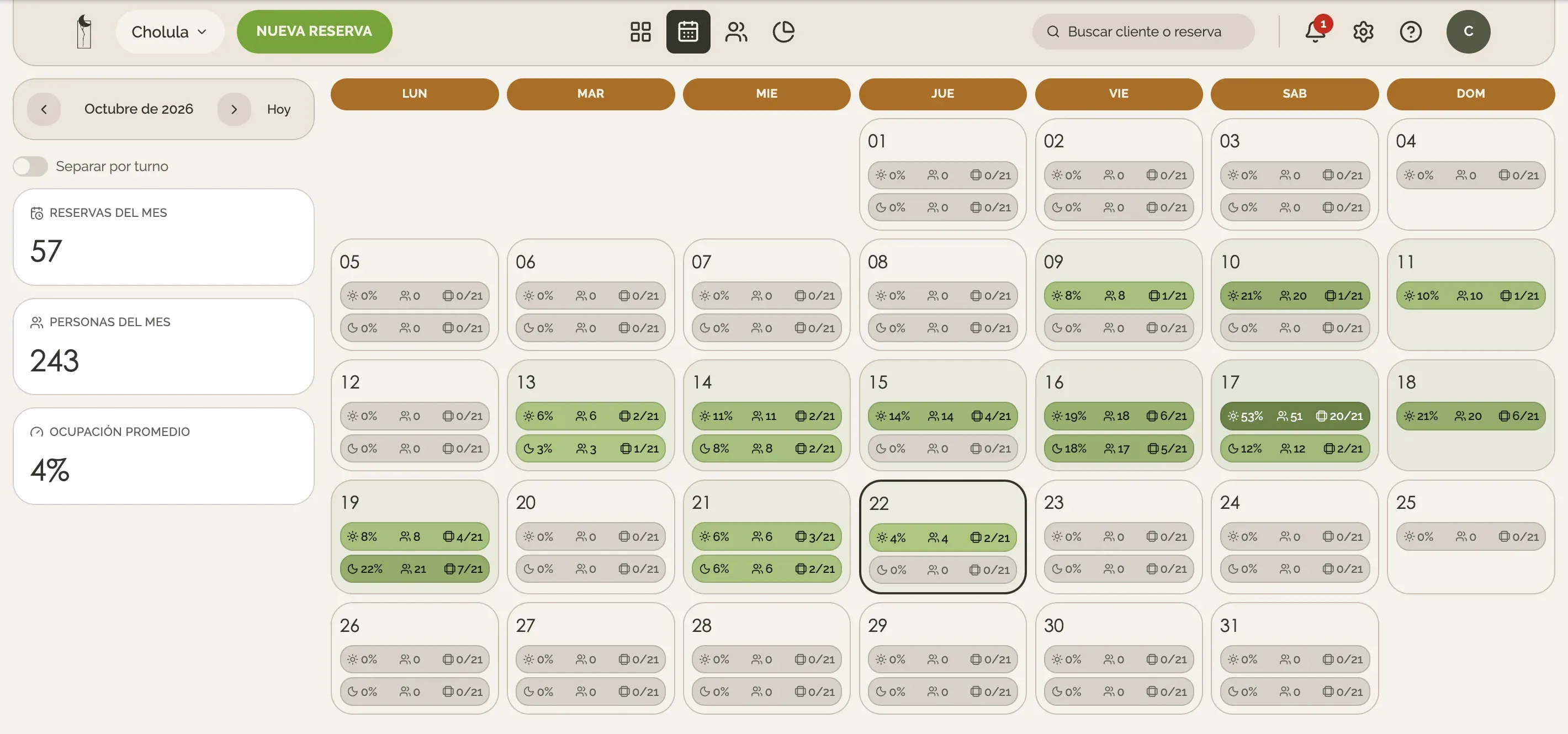Click the DOM column header
The width and height of the screenshot is (1568, 734).
coord(1471,94)
